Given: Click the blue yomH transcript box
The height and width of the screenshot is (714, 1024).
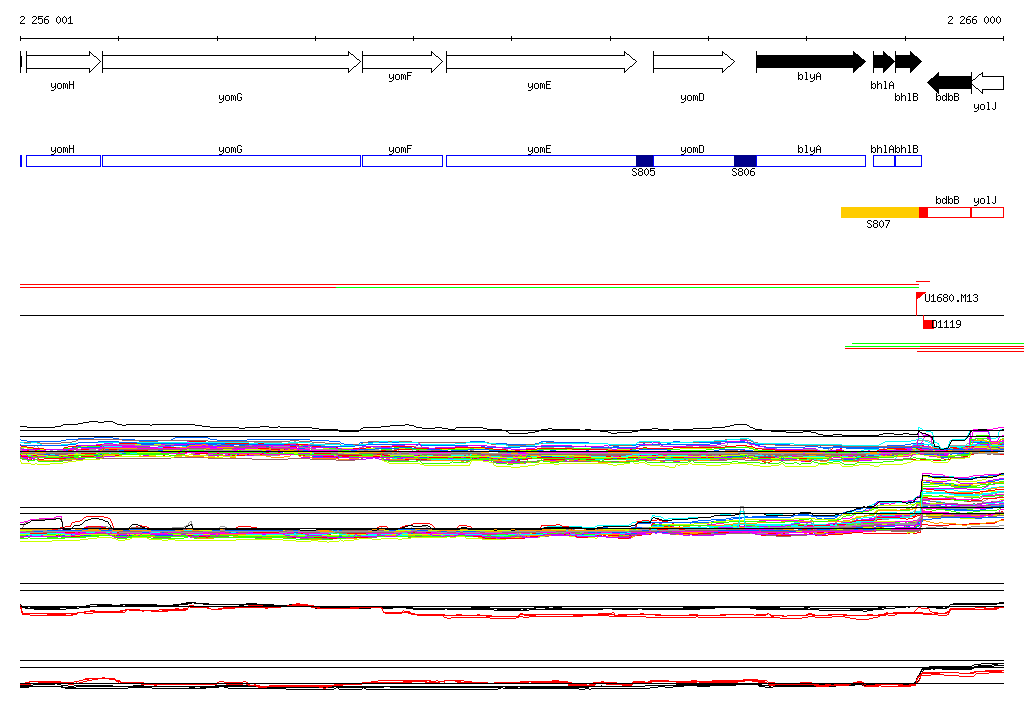Looking at the screenshot, I should [63, 161].
